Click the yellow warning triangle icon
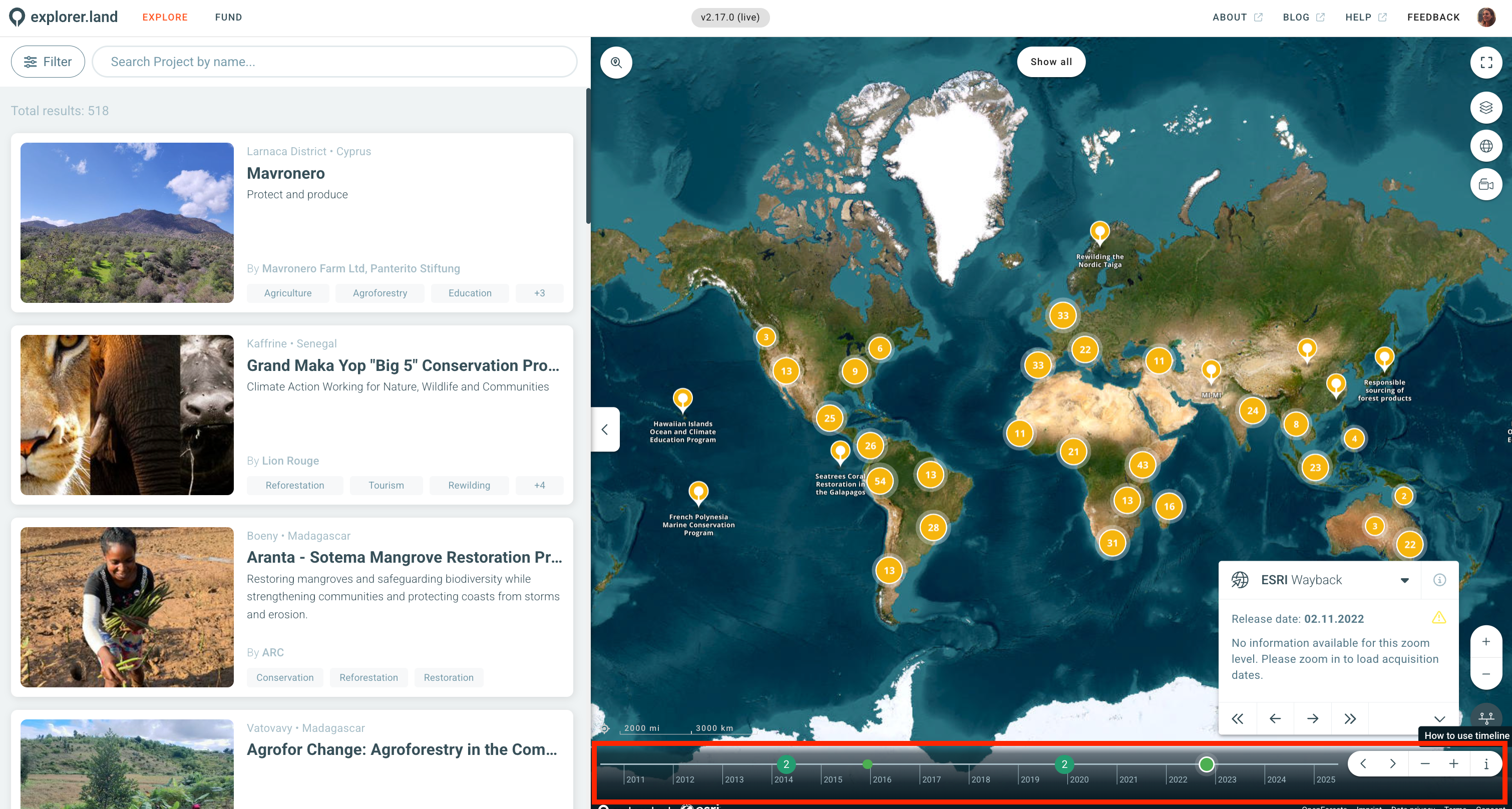 coord(1438,618)
